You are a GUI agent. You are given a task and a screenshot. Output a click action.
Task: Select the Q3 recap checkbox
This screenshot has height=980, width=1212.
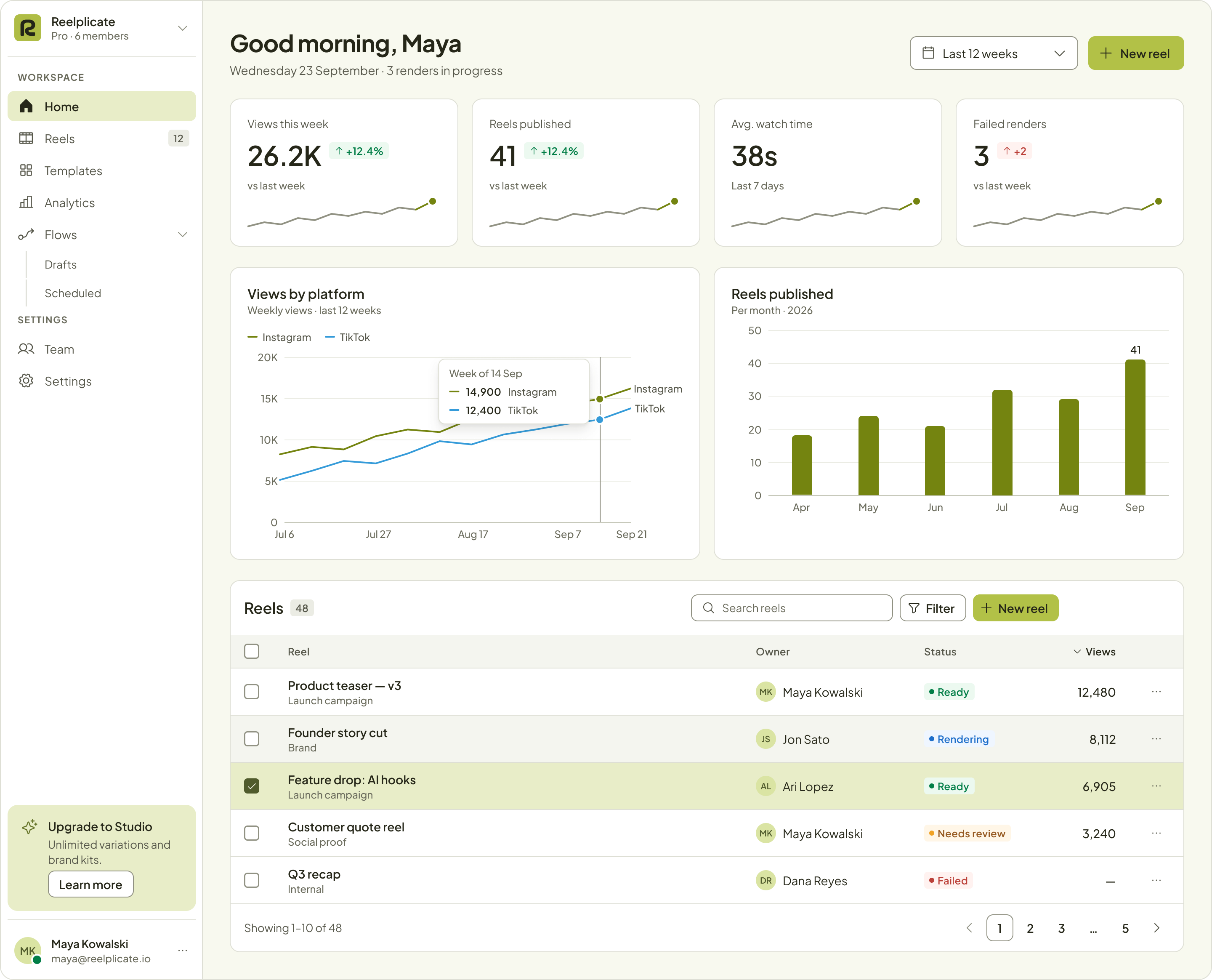click(252, 880)
